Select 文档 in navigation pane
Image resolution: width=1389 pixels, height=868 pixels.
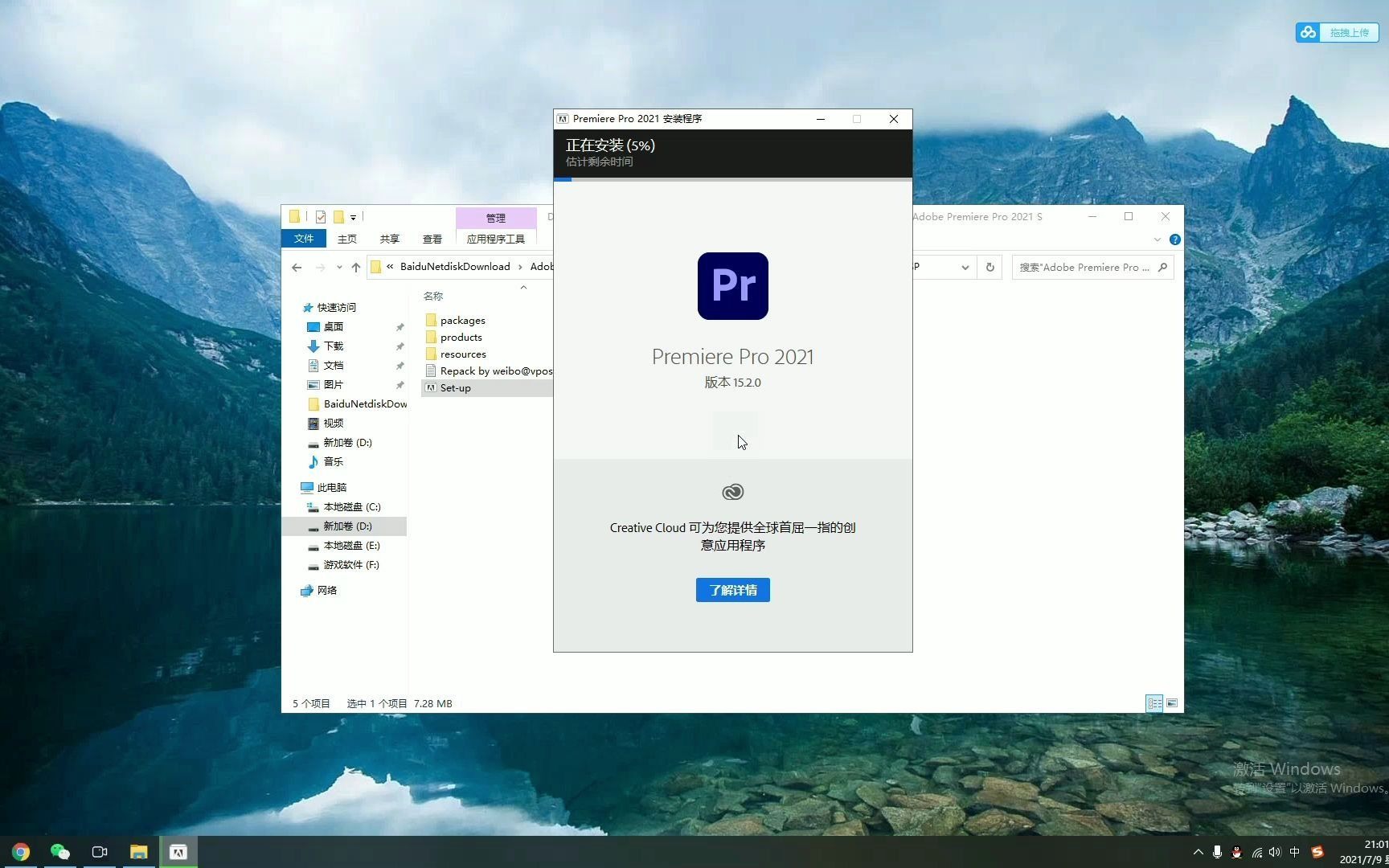tap(334, 366)
